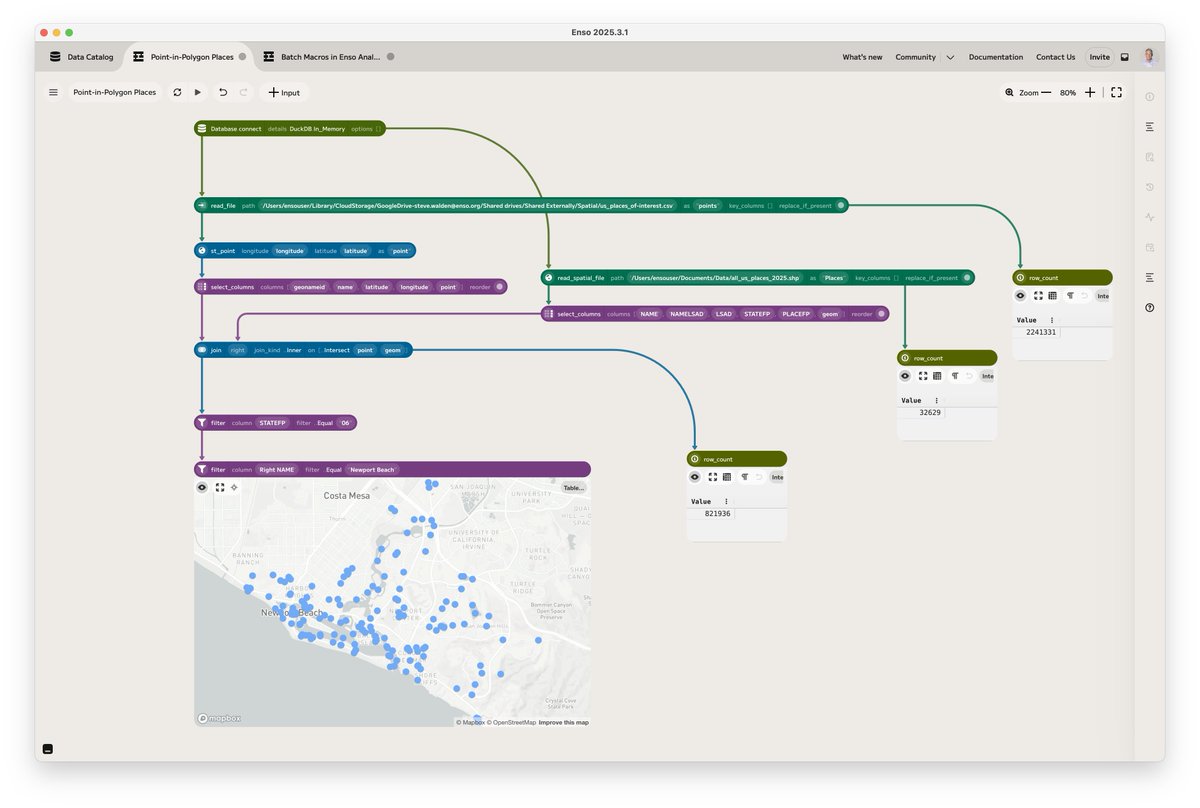Click the bottom-left console panel icon

pyautogui.click(x=47, y=748)
